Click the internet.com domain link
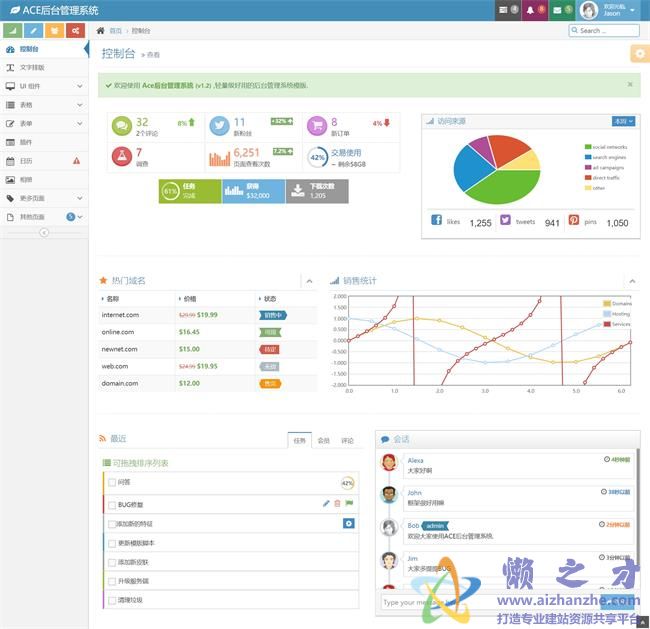The image size is (650, 629). pos(120,315)
